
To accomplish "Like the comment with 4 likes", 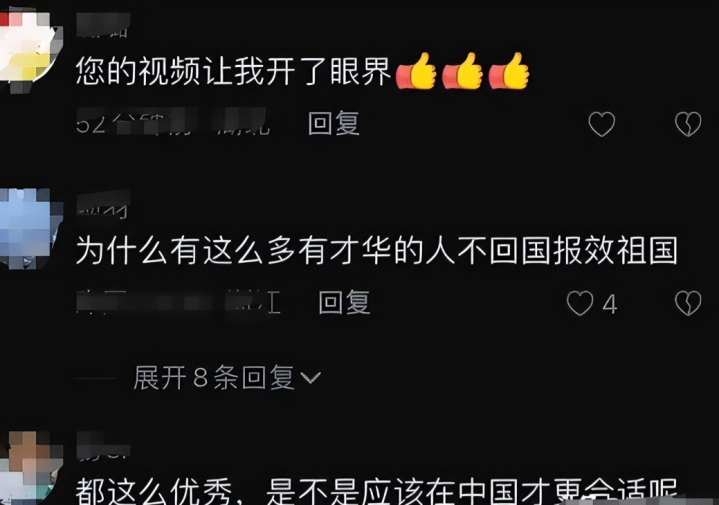I will (x=580, y=303).
